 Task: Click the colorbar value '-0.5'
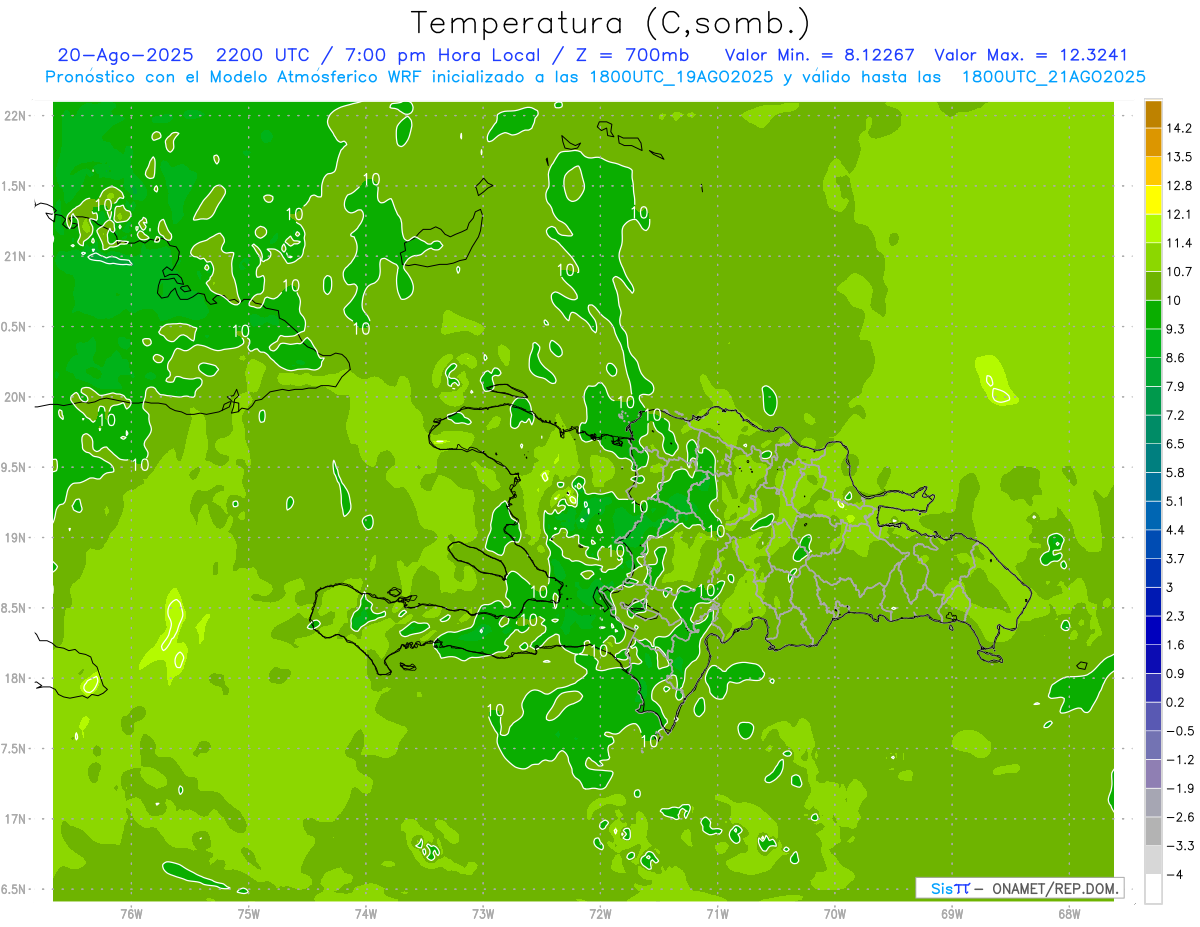(1179, 730)
